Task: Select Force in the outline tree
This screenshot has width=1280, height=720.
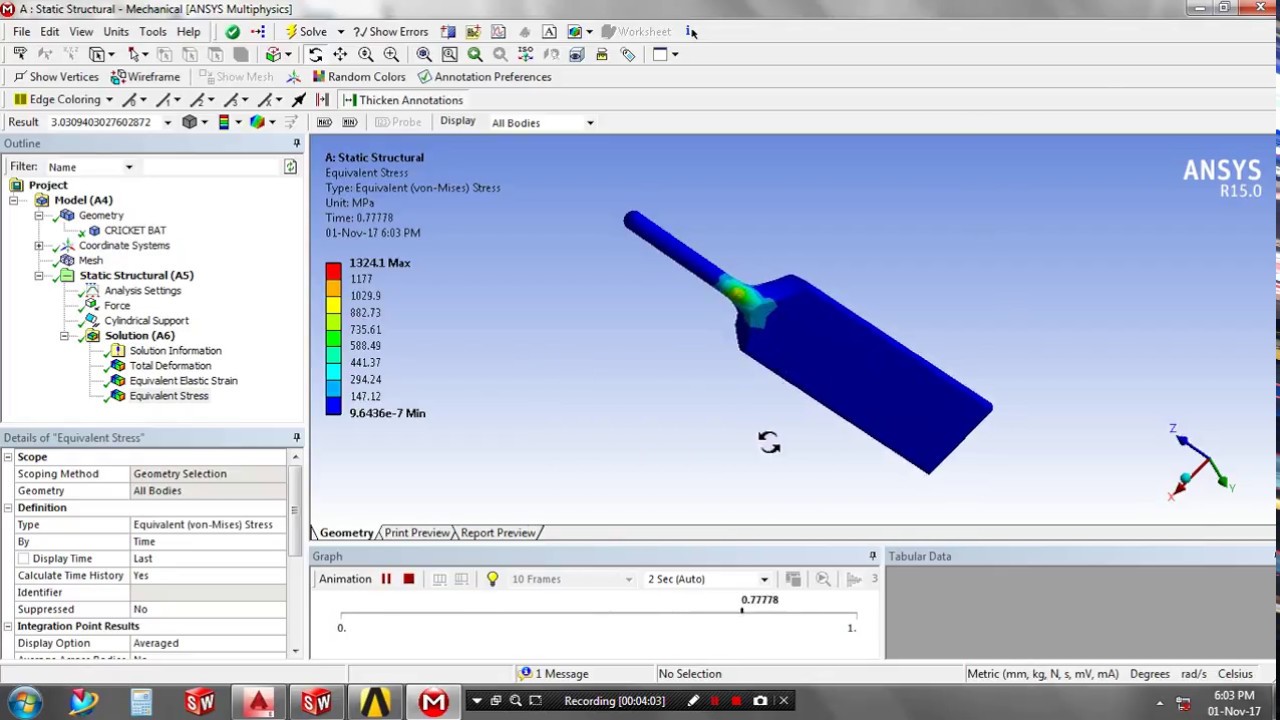Action: coord(117,305)
